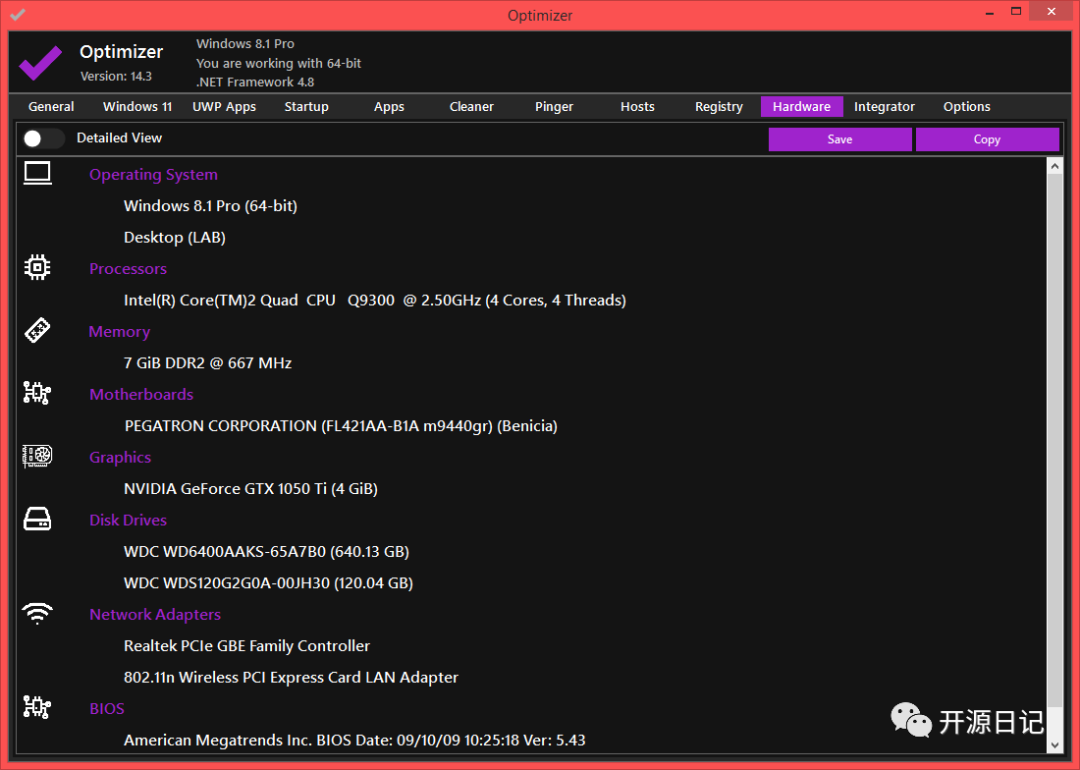Click the Detailed View label

[x=119, y=138]
